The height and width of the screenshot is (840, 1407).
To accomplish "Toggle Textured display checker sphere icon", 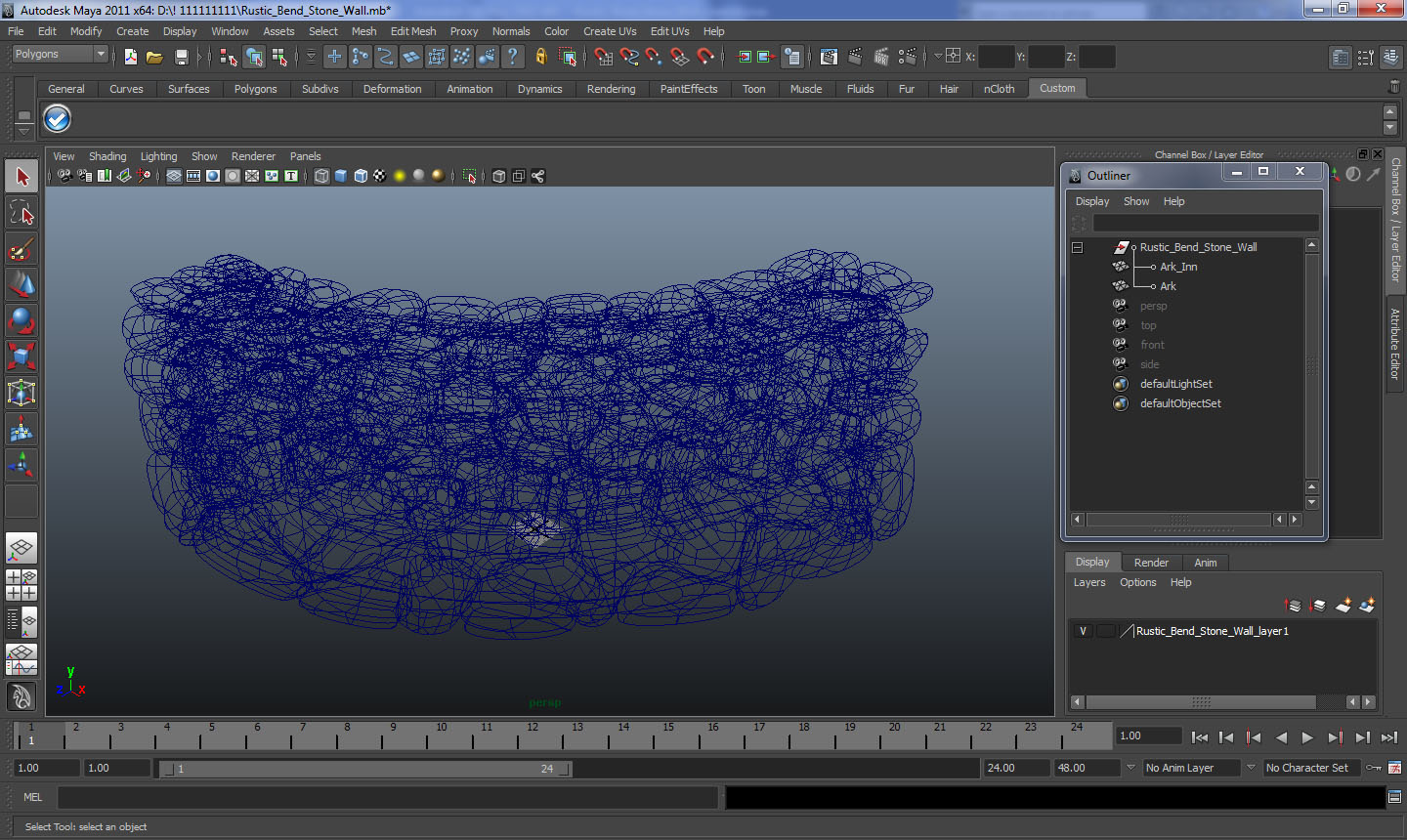I will [380, 176].
